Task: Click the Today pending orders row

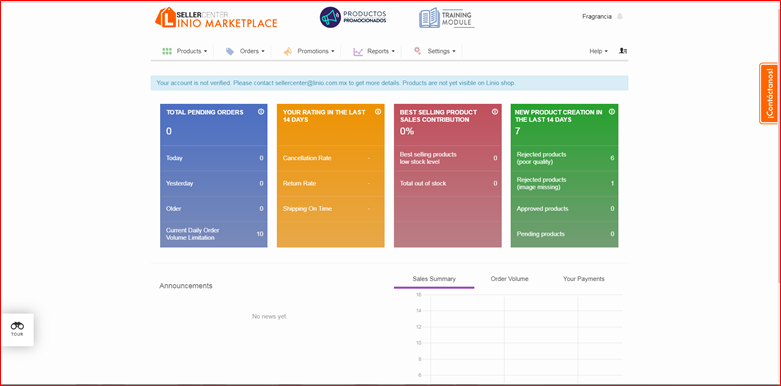Action: coord(214,158)
